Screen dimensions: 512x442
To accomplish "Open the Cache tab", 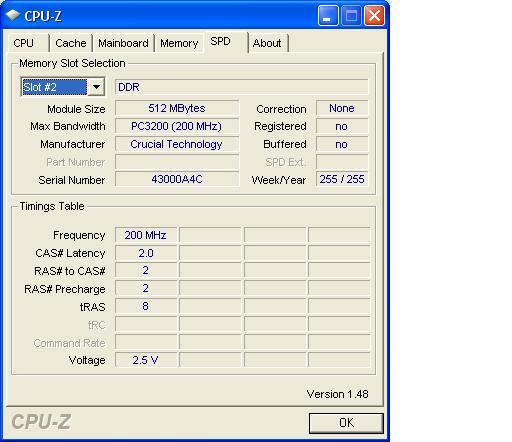I will pyautogui.click(x=71, y=43).
